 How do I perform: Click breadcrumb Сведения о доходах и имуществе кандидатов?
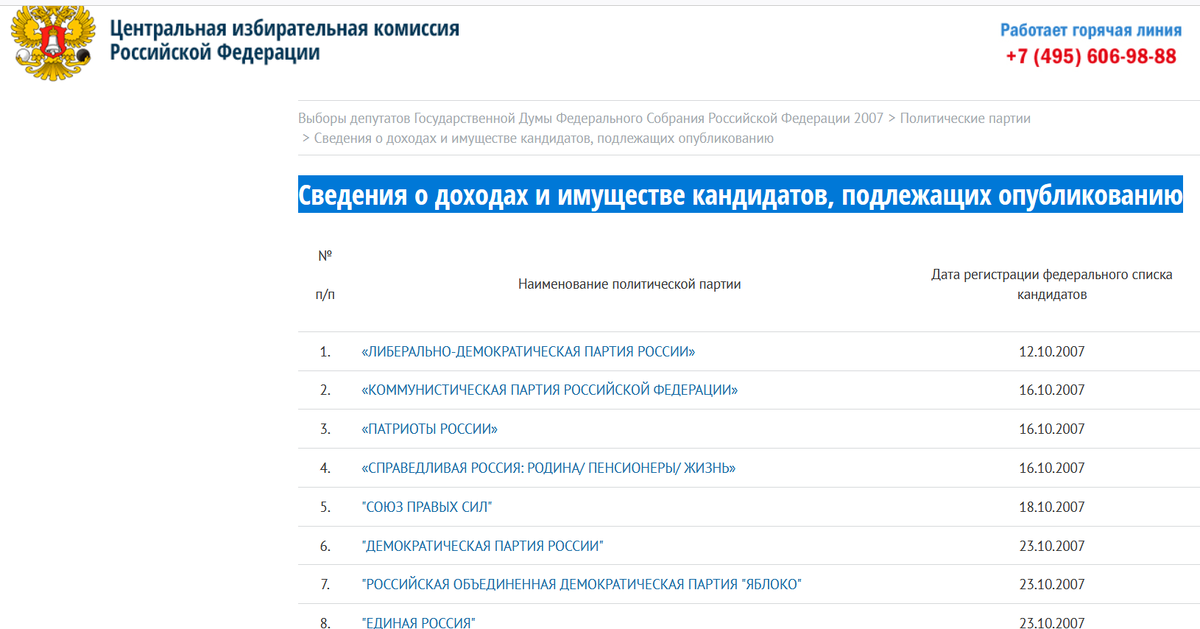(544, 138)
